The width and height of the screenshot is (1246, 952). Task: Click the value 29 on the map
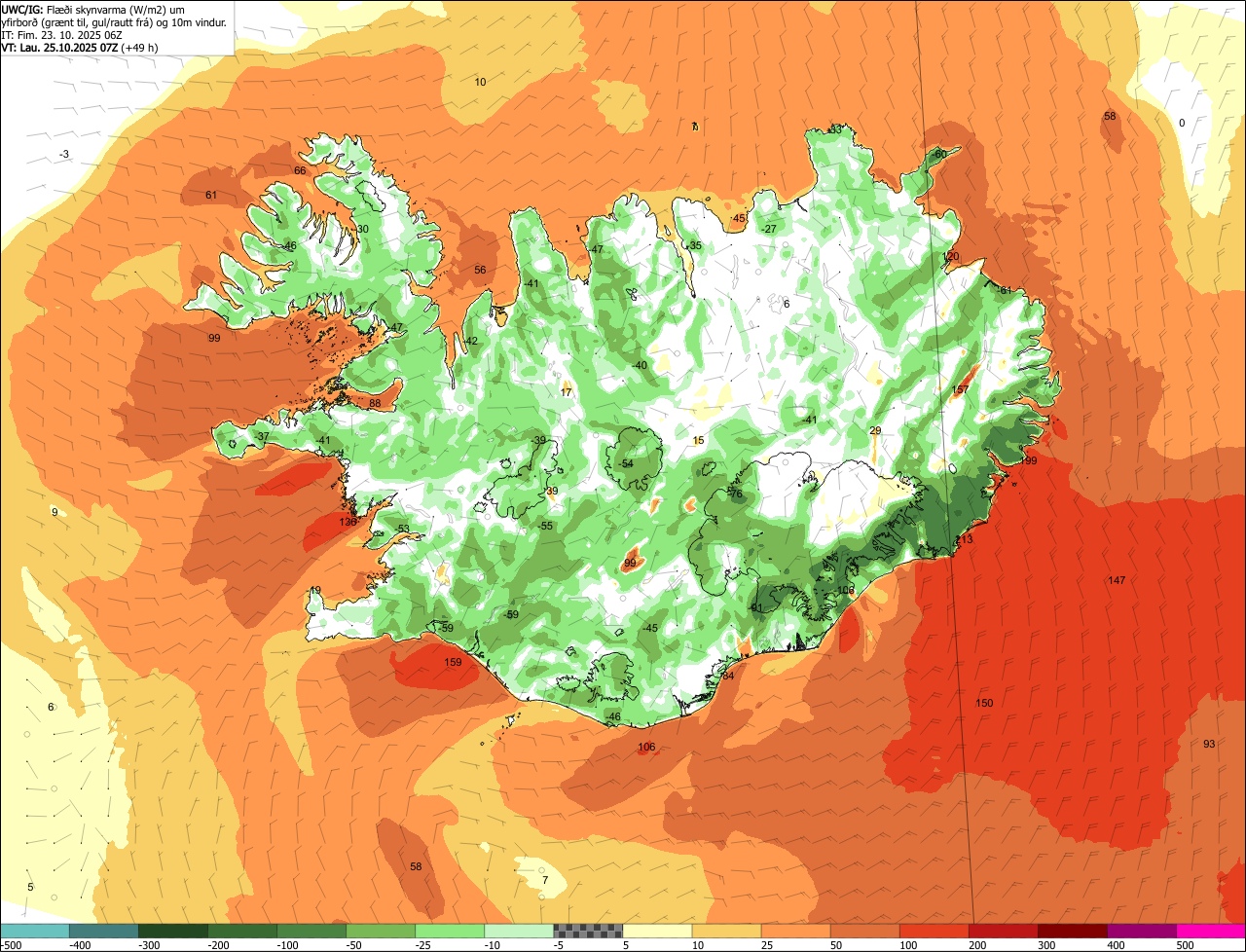(875, 430)
